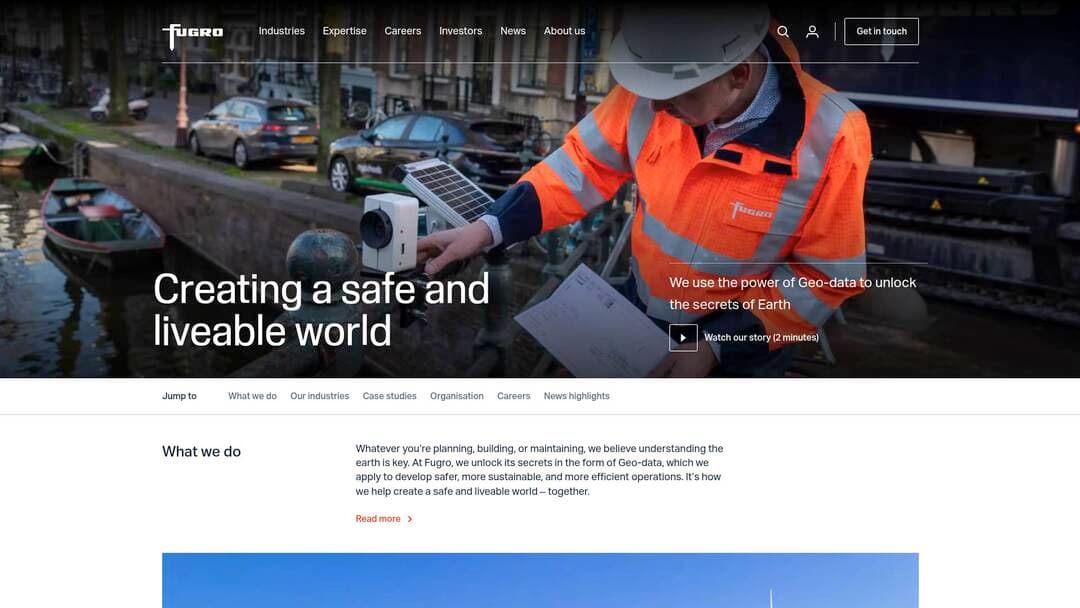Open the Investors menu

coord(460,31)
